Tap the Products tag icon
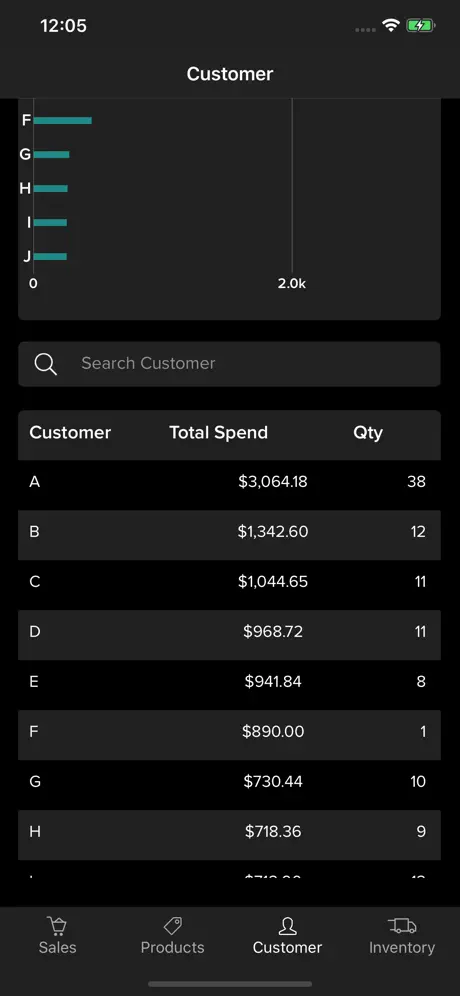This screenshot has height=996, width=460. pyautogui.click(x=173, y=926)
